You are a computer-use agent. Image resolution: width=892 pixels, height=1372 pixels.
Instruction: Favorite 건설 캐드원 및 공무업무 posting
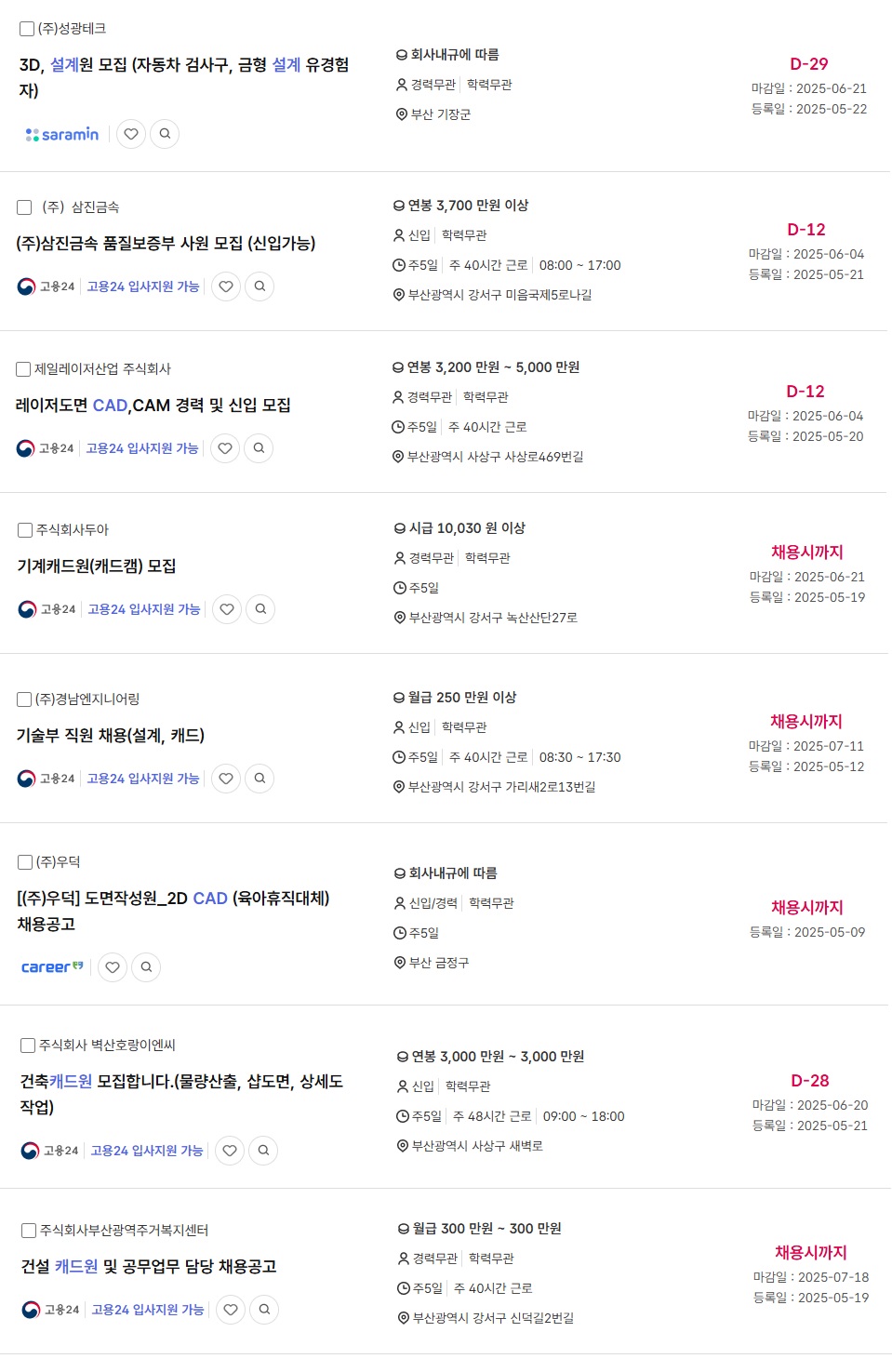(x=231, y=1310)
